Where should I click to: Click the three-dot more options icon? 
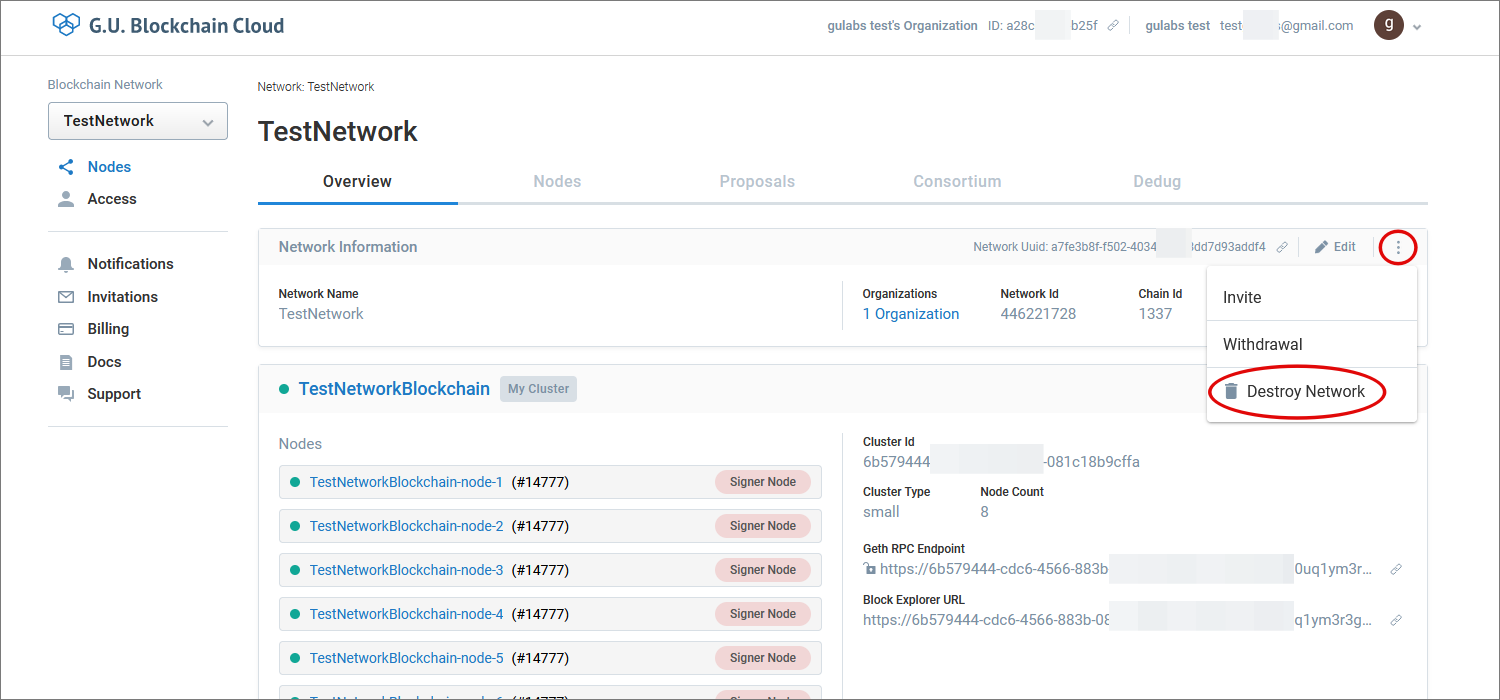(1397, 247)
